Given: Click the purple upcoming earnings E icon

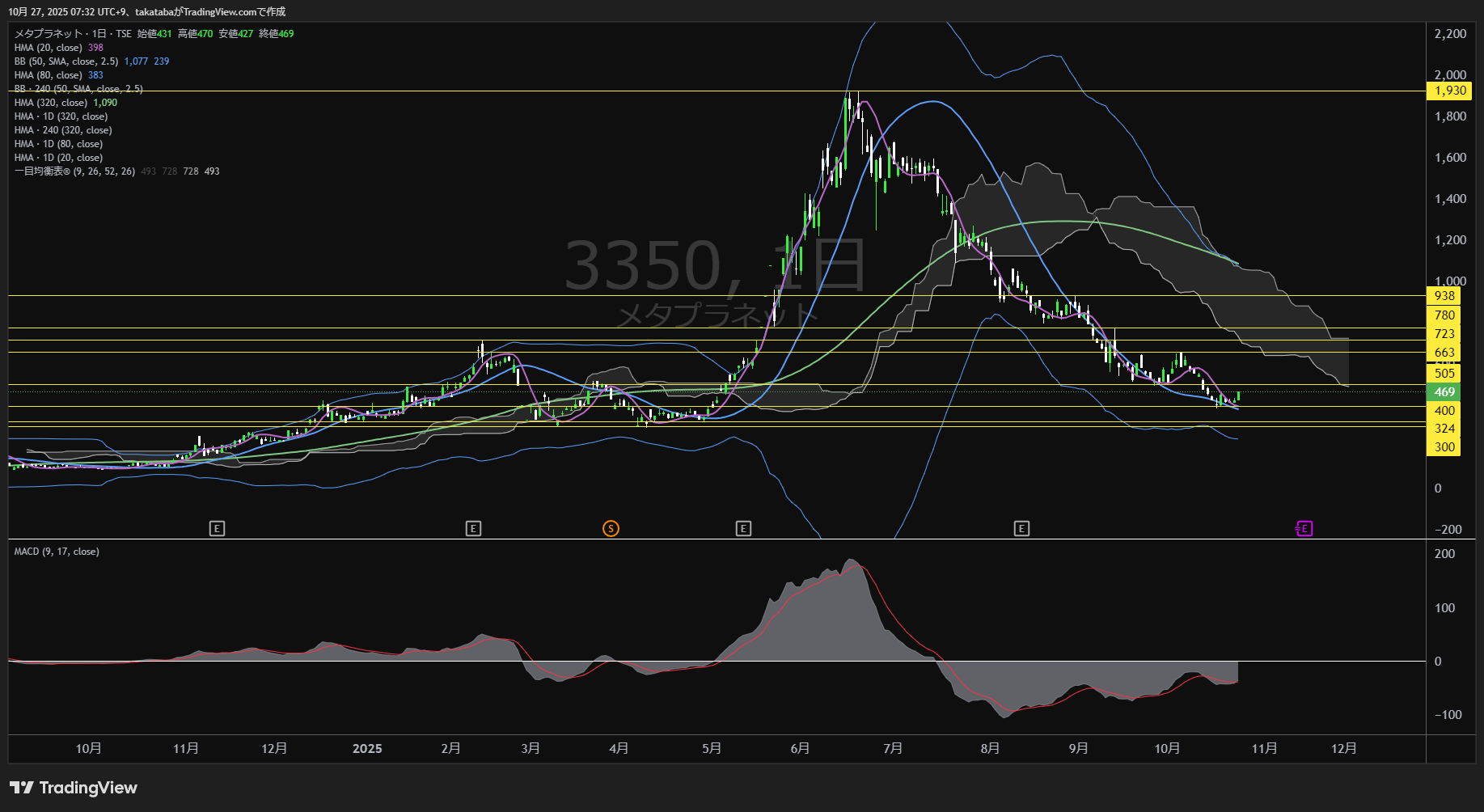Looking at the screenshot, I should [x=1304, y=529].
